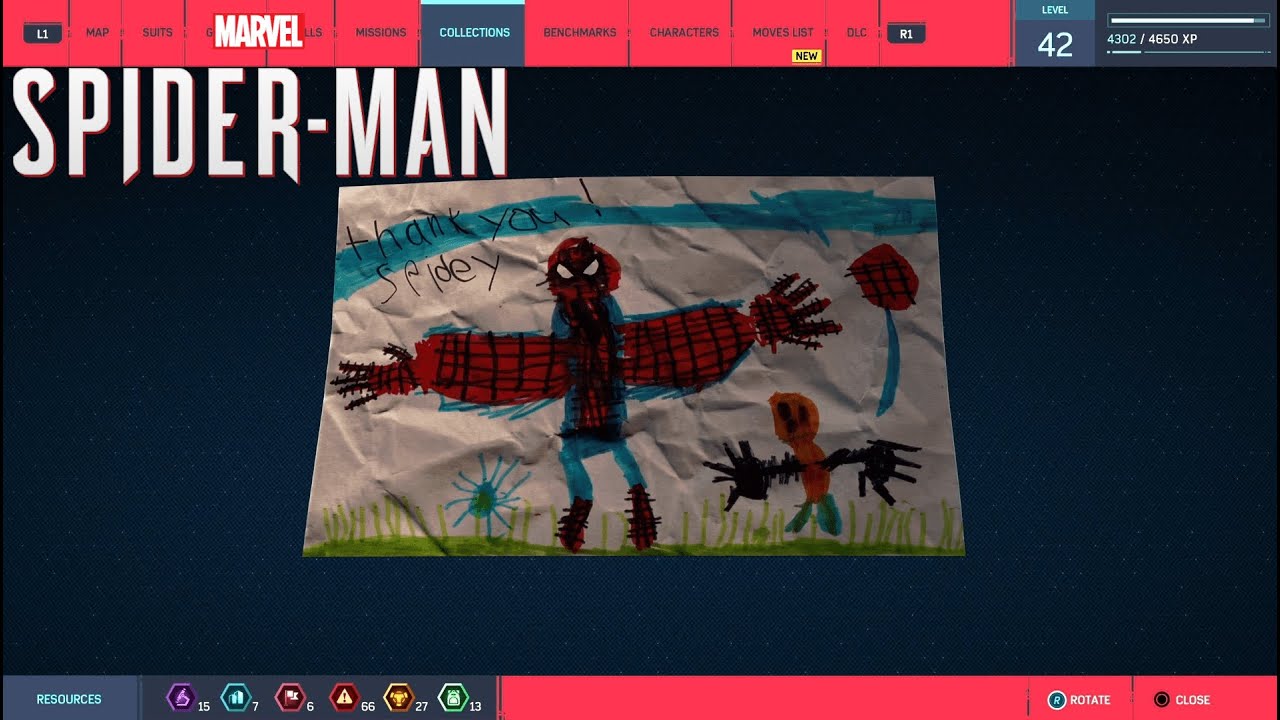Click the Resources label
The height and width of the screenshot is (720, 1280).
(69, 699)
